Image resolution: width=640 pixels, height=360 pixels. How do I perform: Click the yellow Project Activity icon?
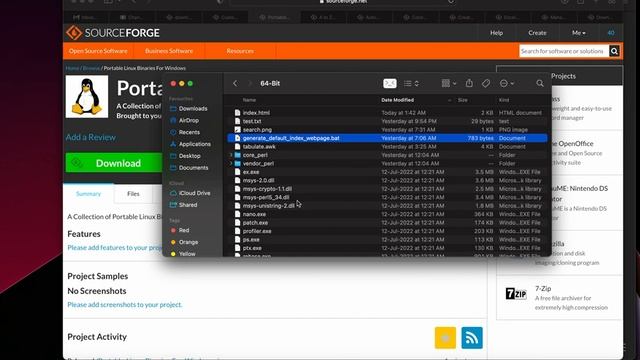445,338
